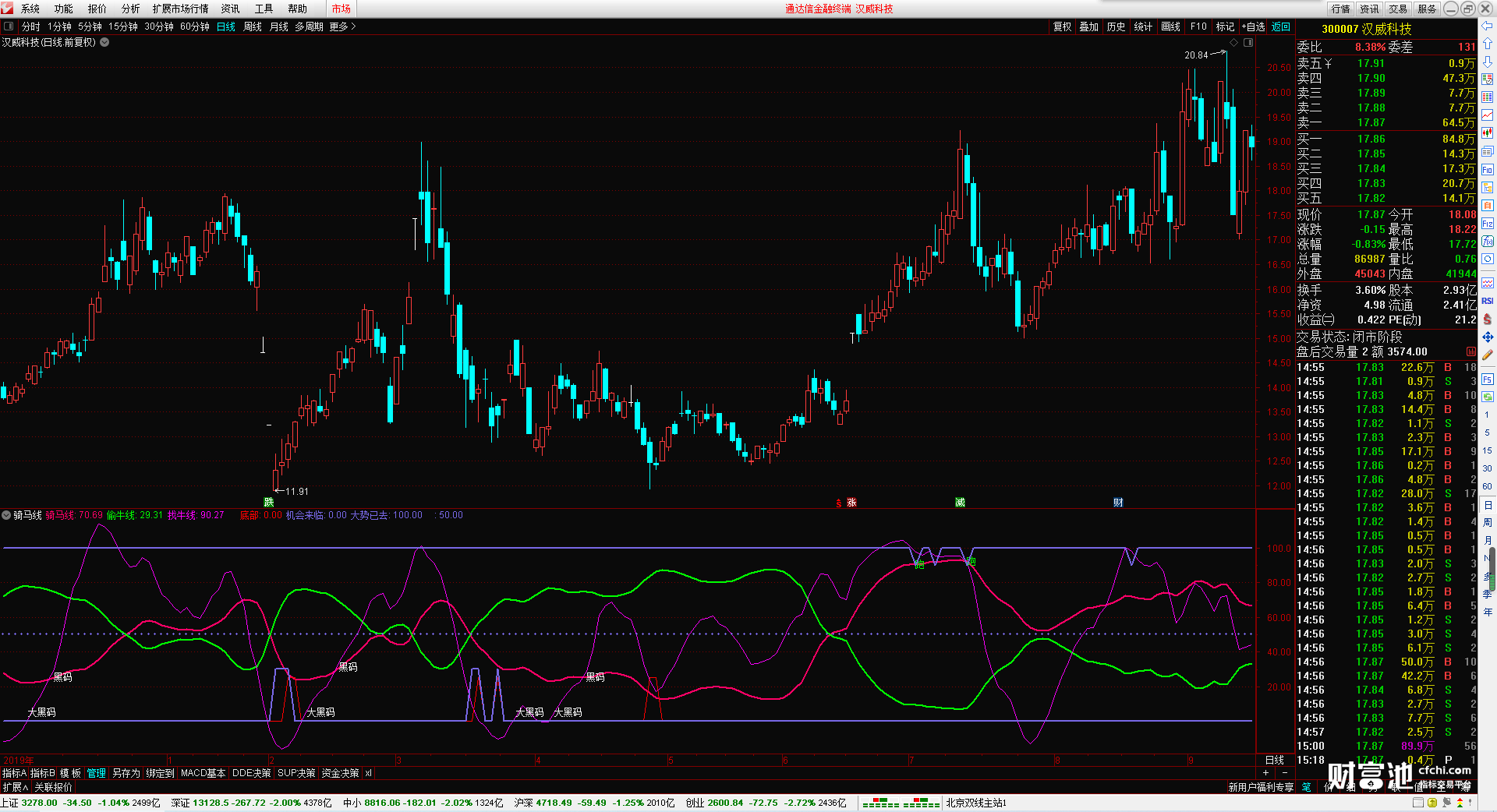The width and height of the screenshot is (1497, 812).
Task: Click the 管理 indicator management tab
Action: click(96, 773)
